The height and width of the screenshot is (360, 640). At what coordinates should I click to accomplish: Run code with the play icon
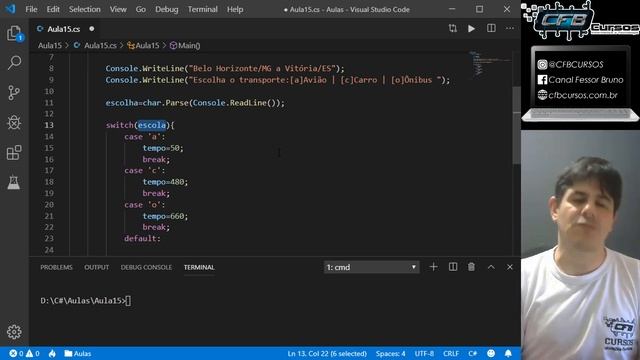471,29
